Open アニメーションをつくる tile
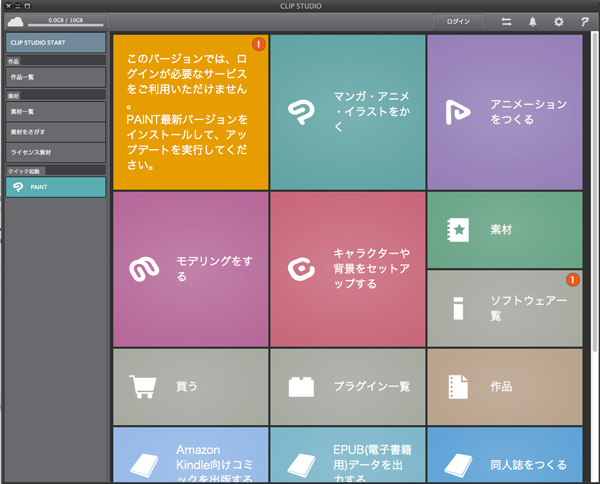The width and height of the screenshot is (600, 484). coord(505,112)
